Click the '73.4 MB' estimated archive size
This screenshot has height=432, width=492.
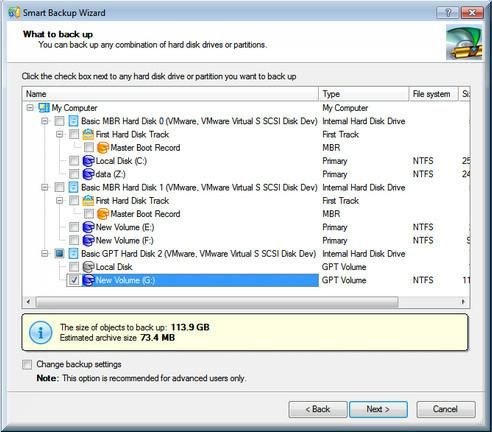click(157, 338)
